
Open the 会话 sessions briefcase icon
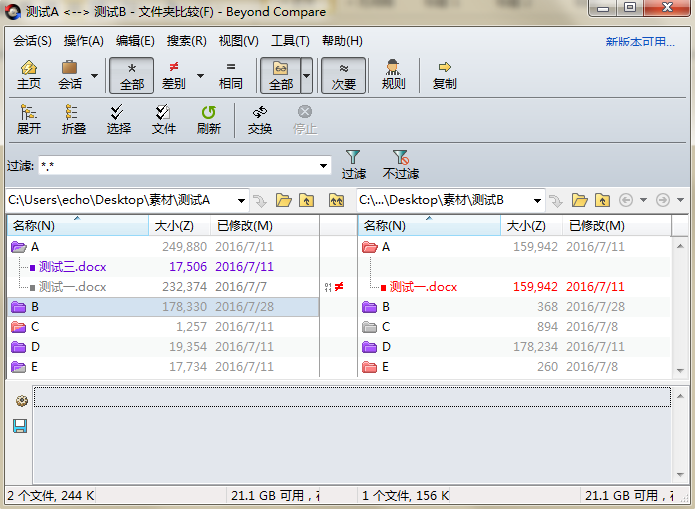(x=70, y=75)
